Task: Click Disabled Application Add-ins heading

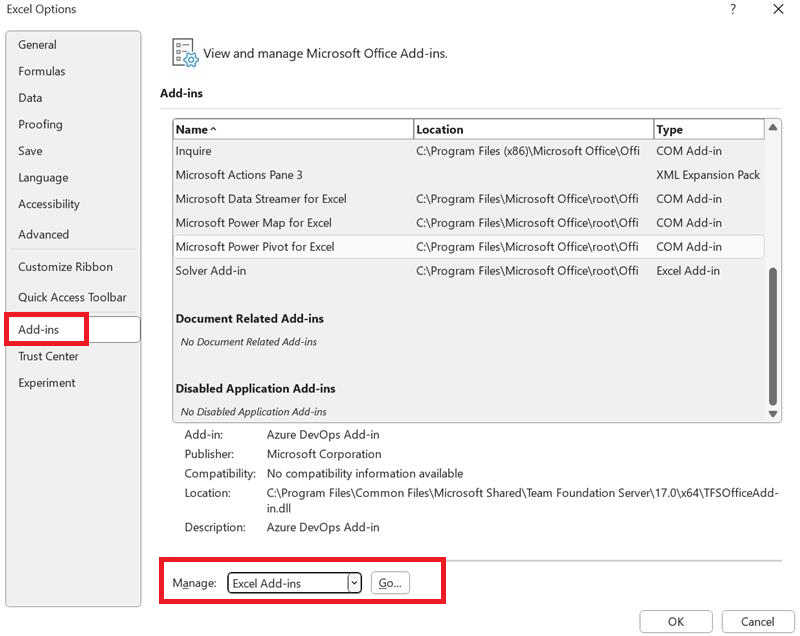Action: (x=255, y=389)
